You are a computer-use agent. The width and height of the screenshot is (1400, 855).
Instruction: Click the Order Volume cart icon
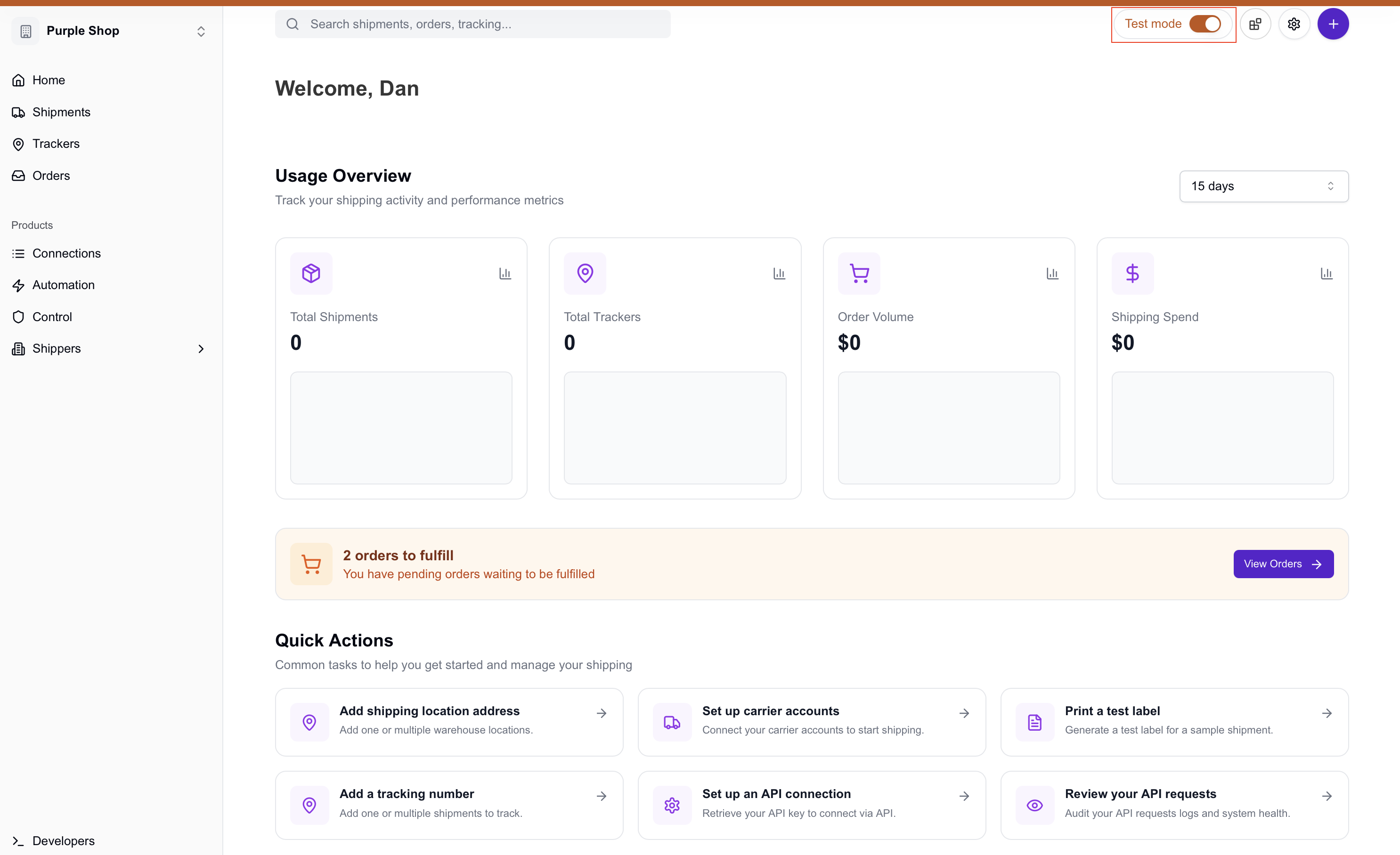pyautogui.click(x=859, y=274)
